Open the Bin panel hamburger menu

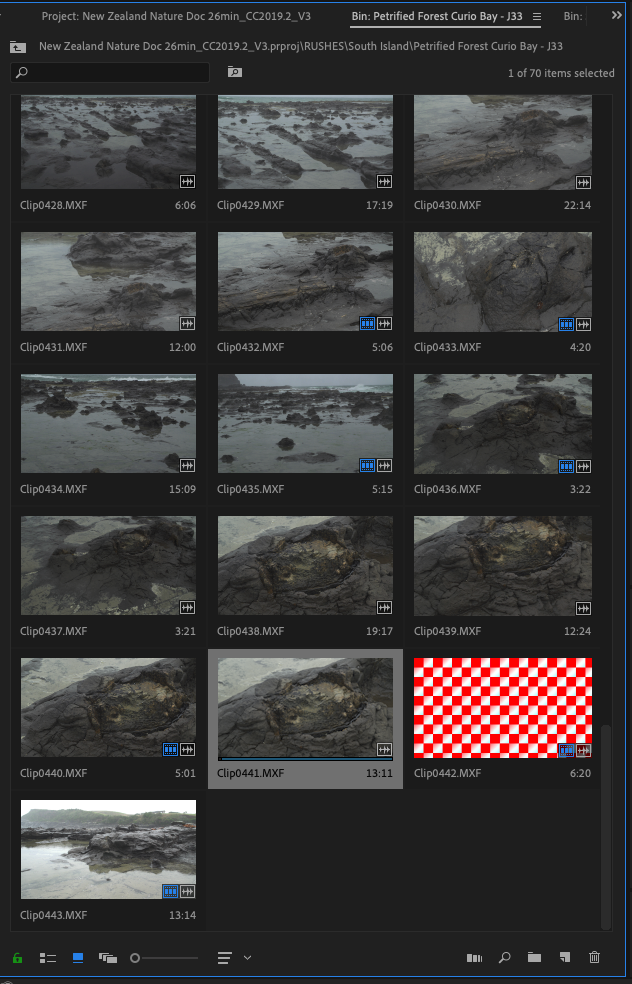537,16
